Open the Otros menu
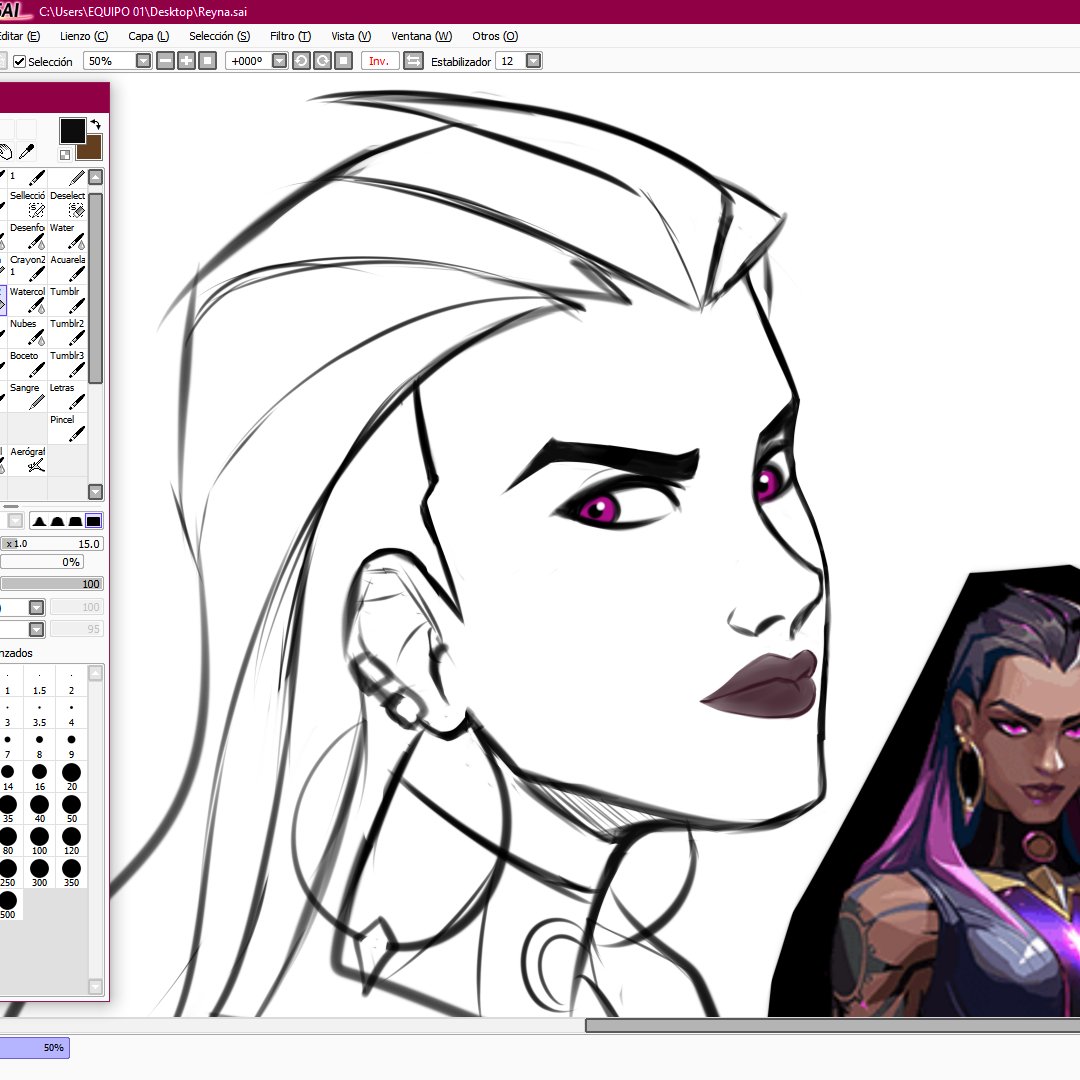Viewport: 1080px width, 1080px height. pos(495,36)
